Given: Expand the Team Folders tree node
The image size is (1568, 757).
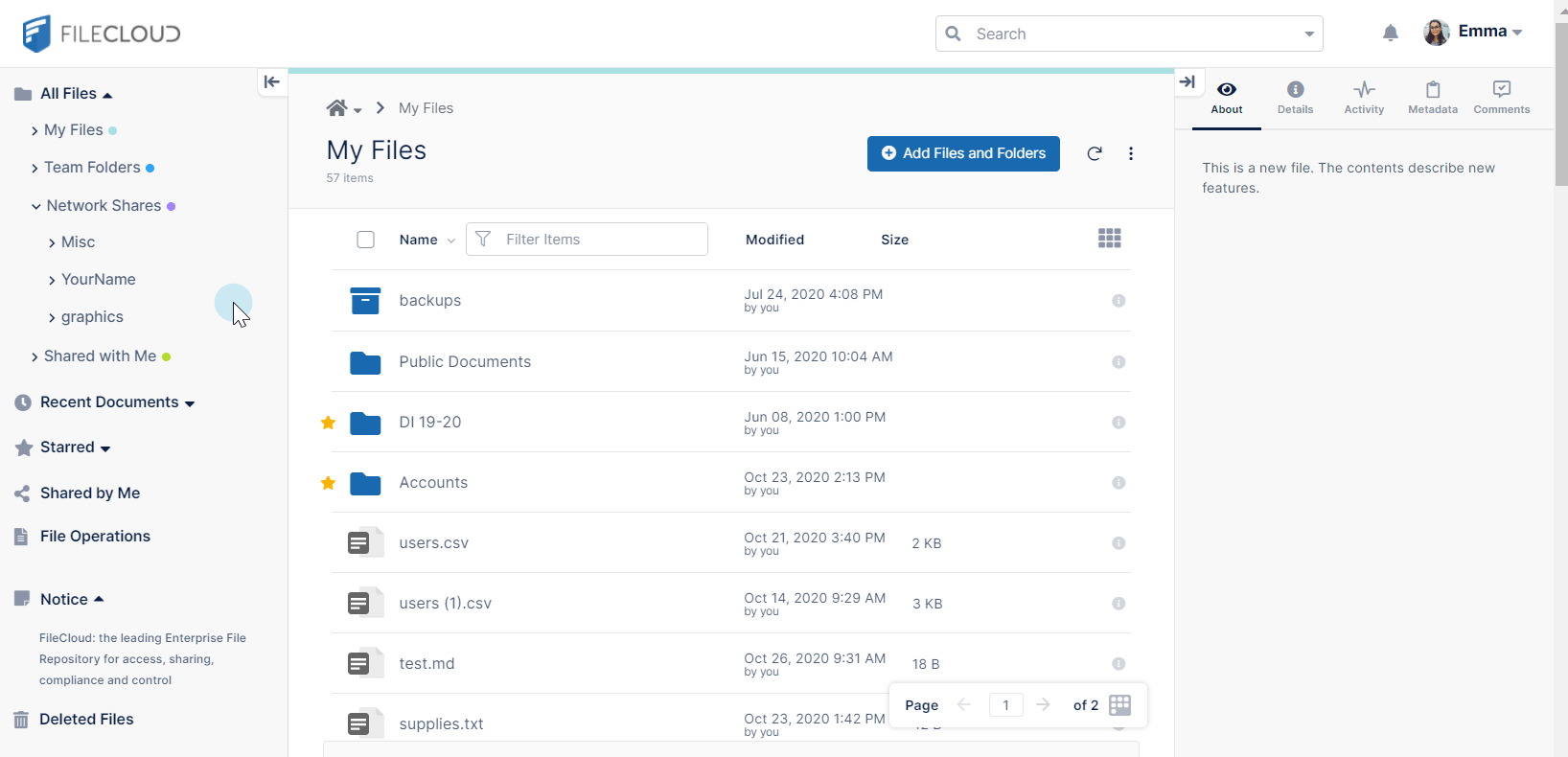Looking at the screenshot, I should (35, 169).
